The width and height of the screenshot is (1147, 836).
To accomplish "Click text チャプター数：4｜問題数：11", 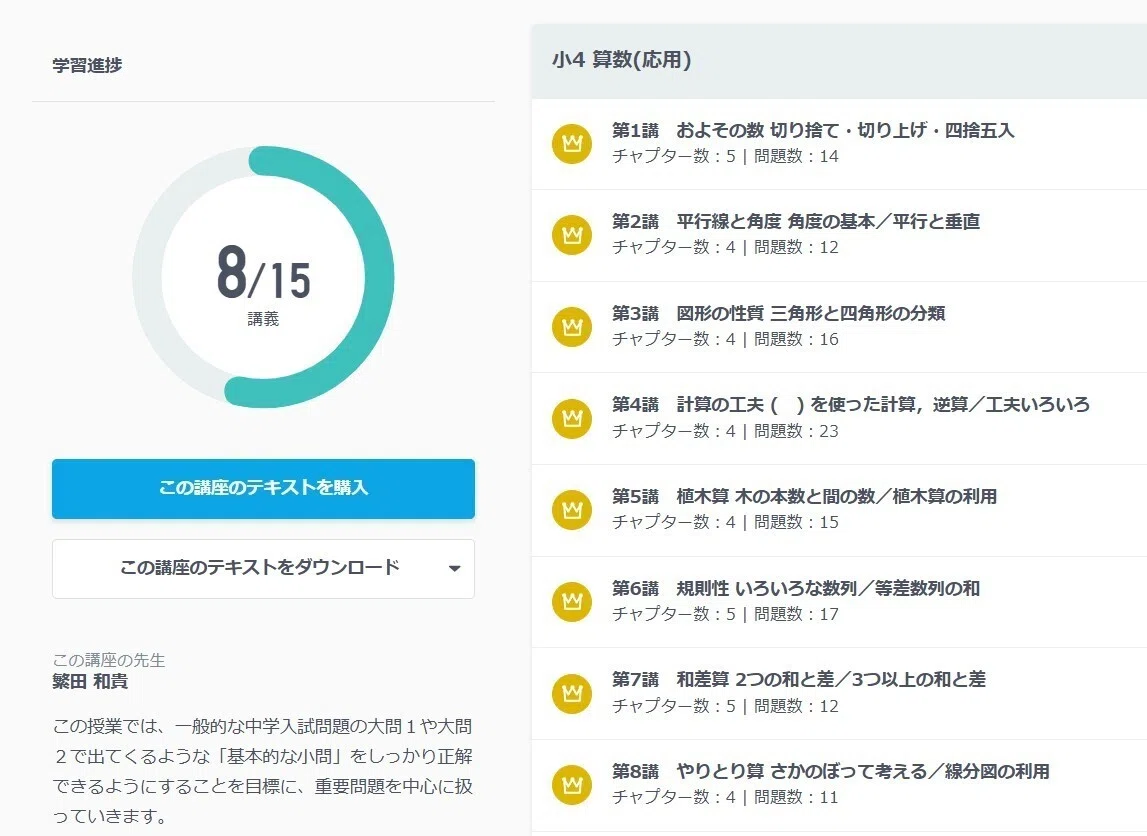I will tap(725, 797).
